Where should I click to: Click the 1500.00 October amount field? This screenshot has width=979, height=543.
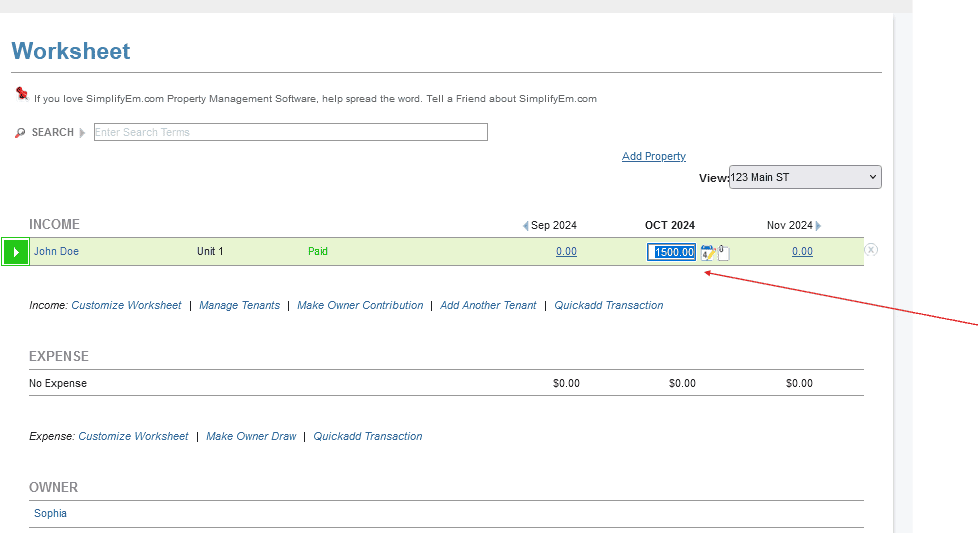[x=672, y=252]
